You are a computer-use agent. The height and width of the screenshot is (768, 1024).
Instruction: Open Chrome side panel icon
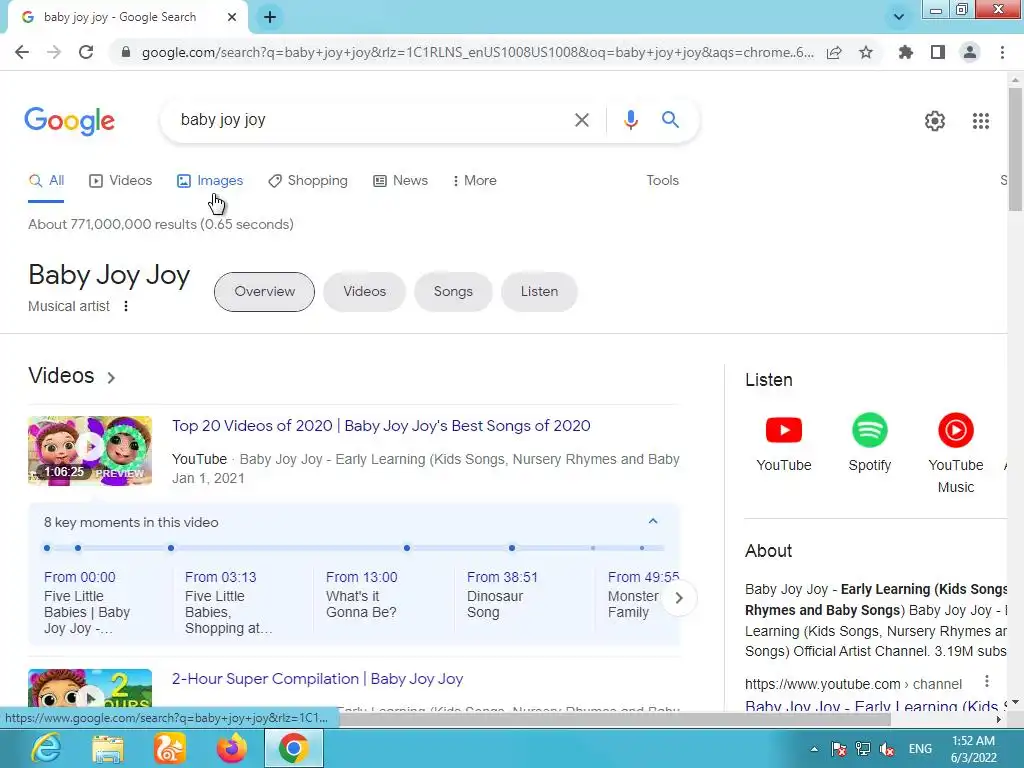point(938,52)
